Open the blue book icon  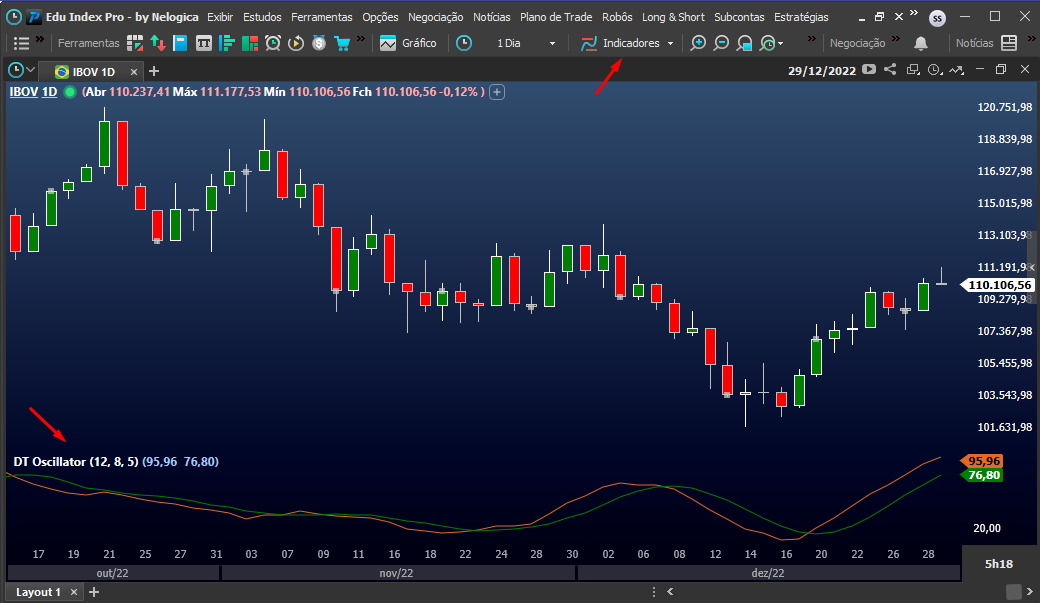180,43
